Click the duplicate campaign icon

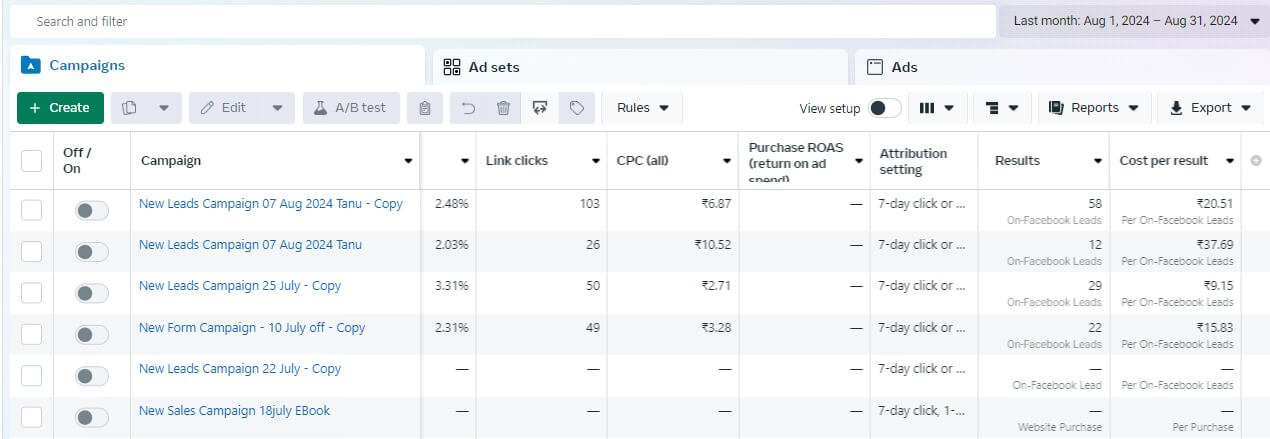click(130, 108)
